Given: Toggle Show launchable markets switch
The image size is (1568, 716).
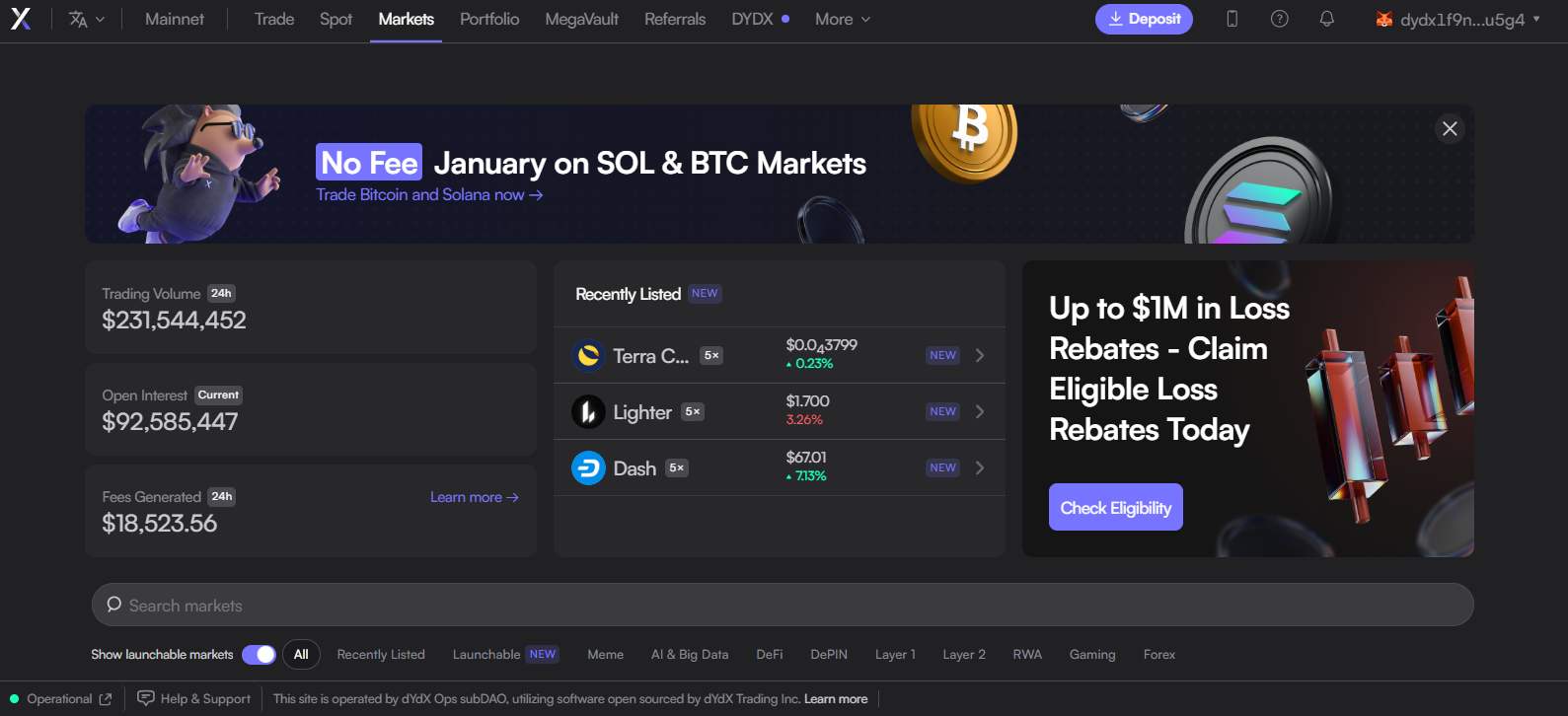Looking at the screenshot, I should pyautogui.click(x=259, y=654).
